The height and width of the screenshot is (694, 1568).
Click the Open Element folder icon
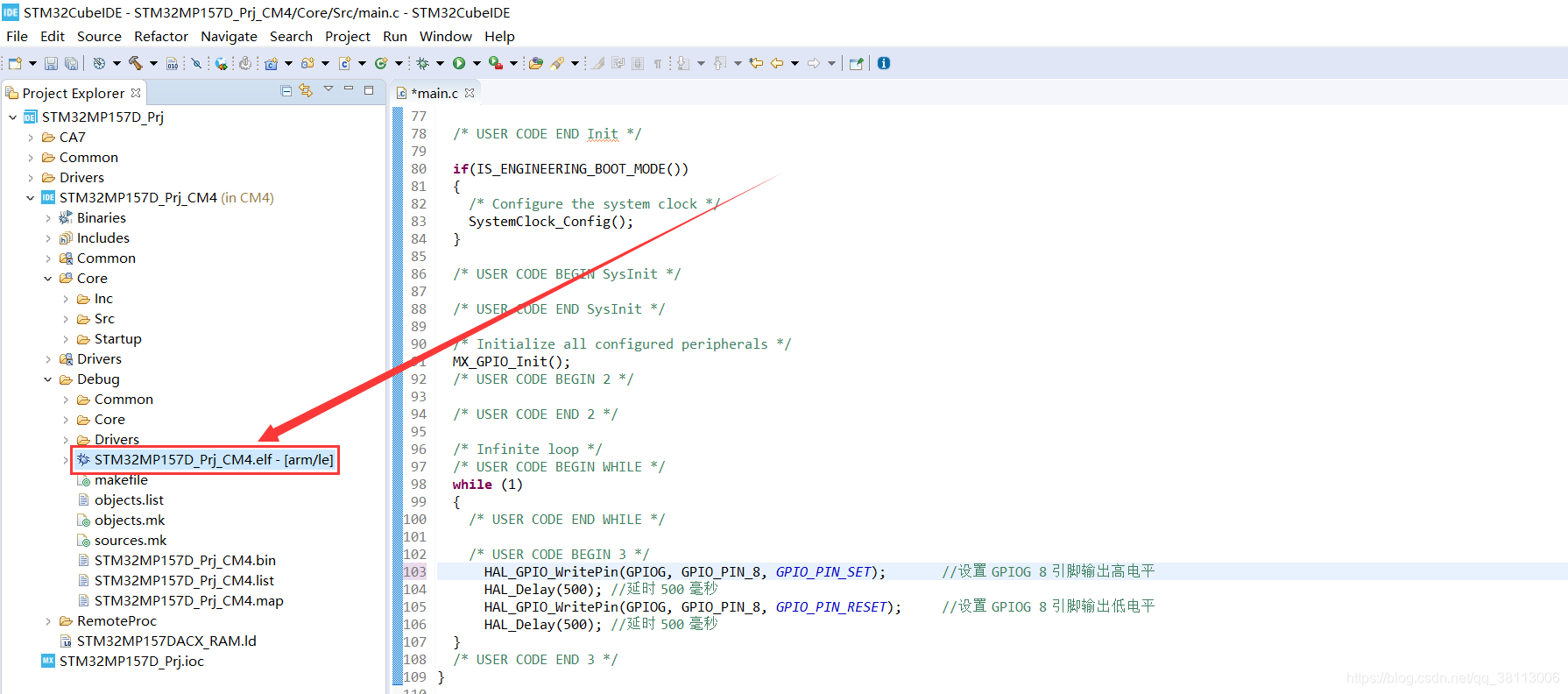[x=536, y=63]
